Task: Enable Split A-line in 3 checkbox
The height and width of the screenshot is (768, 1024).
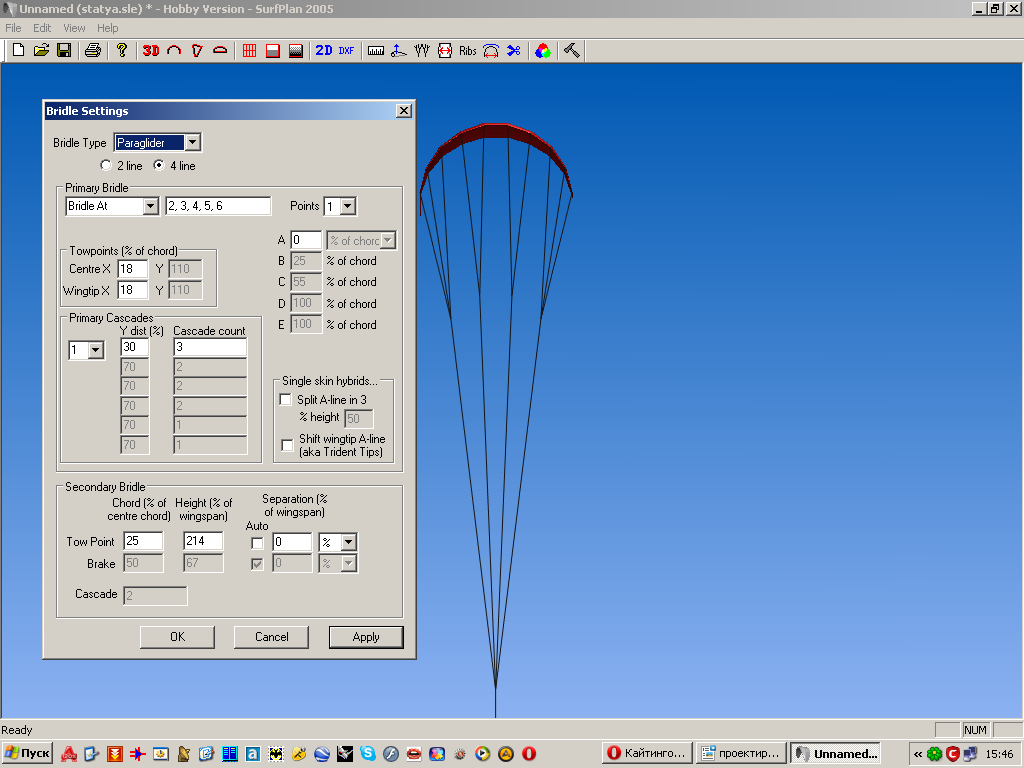Action: pos(287,400)
